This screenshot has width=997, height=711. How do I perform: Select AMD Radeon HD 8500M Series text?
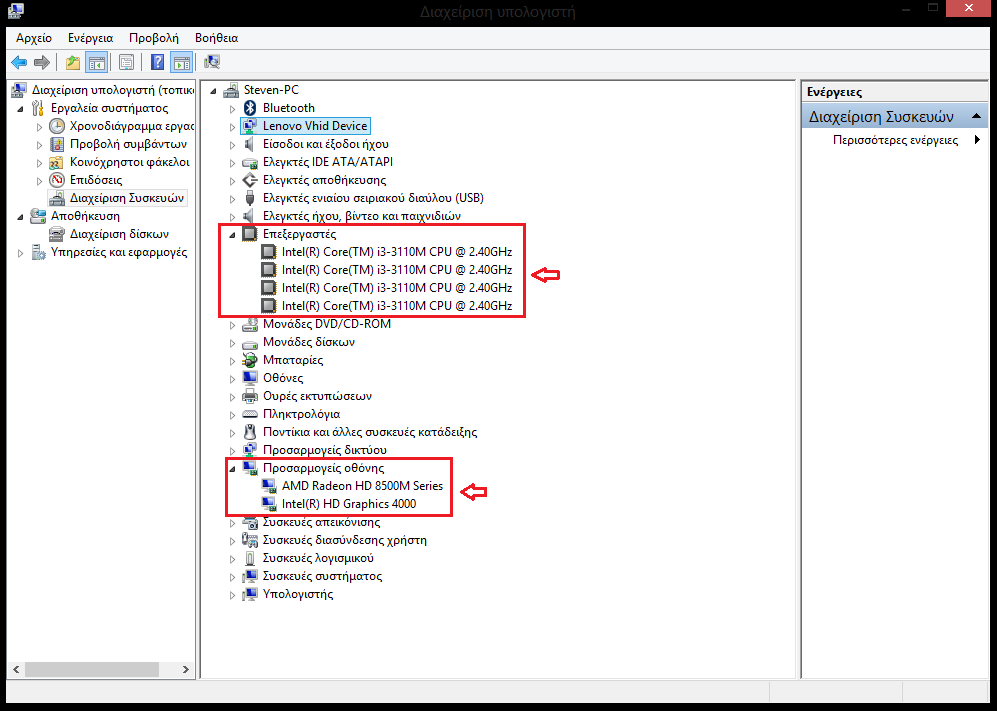pyautogui.click(x=362, y=486)
